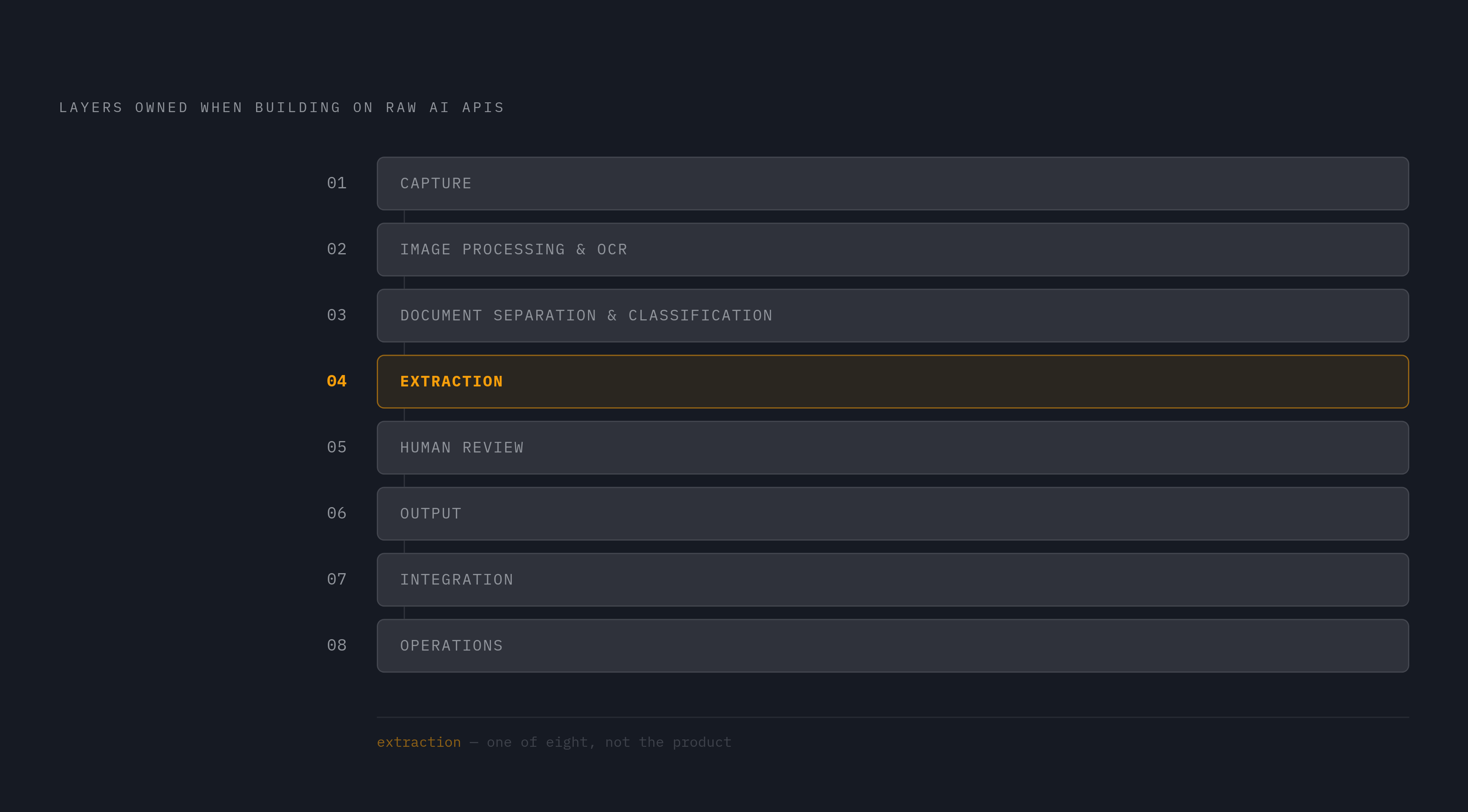Click the number 03 label
The height and width of the screenshot is (812, 1468).
tap(337, 315)
